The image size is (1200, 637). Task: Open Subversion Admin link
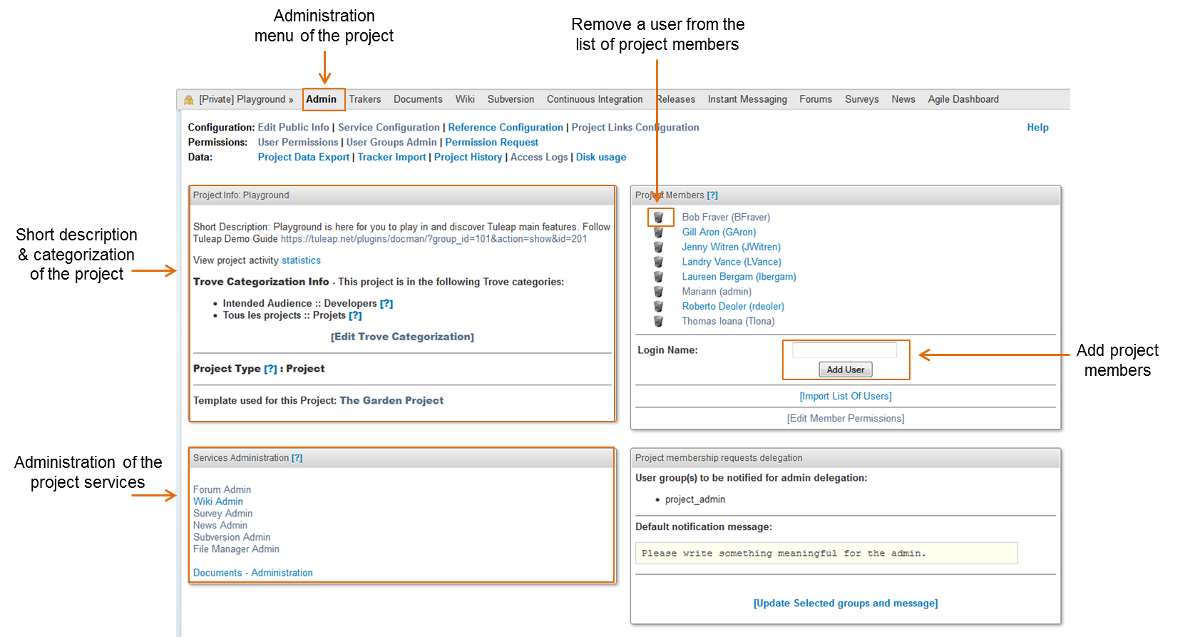(x=232, y=537)
